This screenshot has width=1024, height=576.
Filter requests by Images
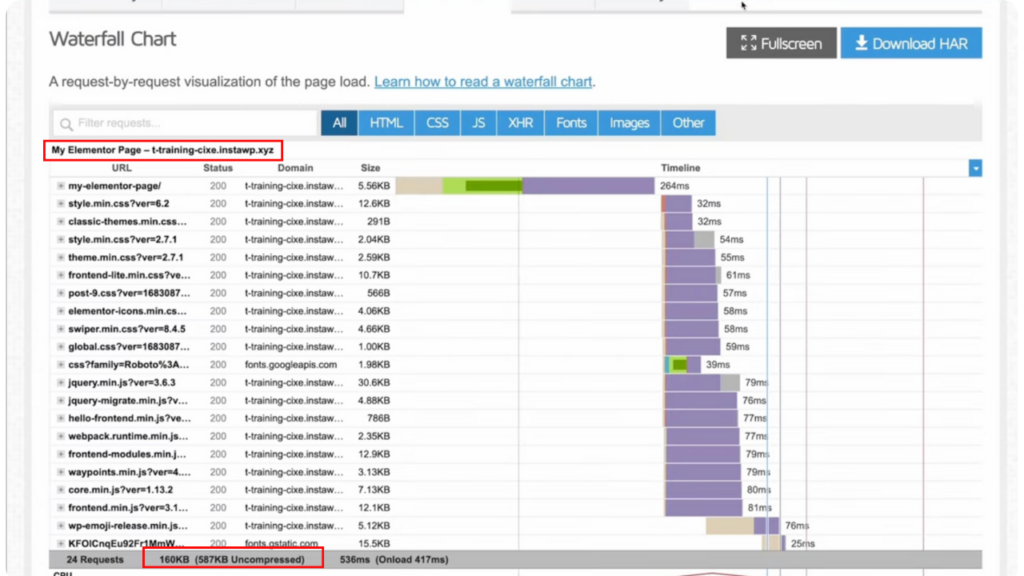click(x=630, y=123)
